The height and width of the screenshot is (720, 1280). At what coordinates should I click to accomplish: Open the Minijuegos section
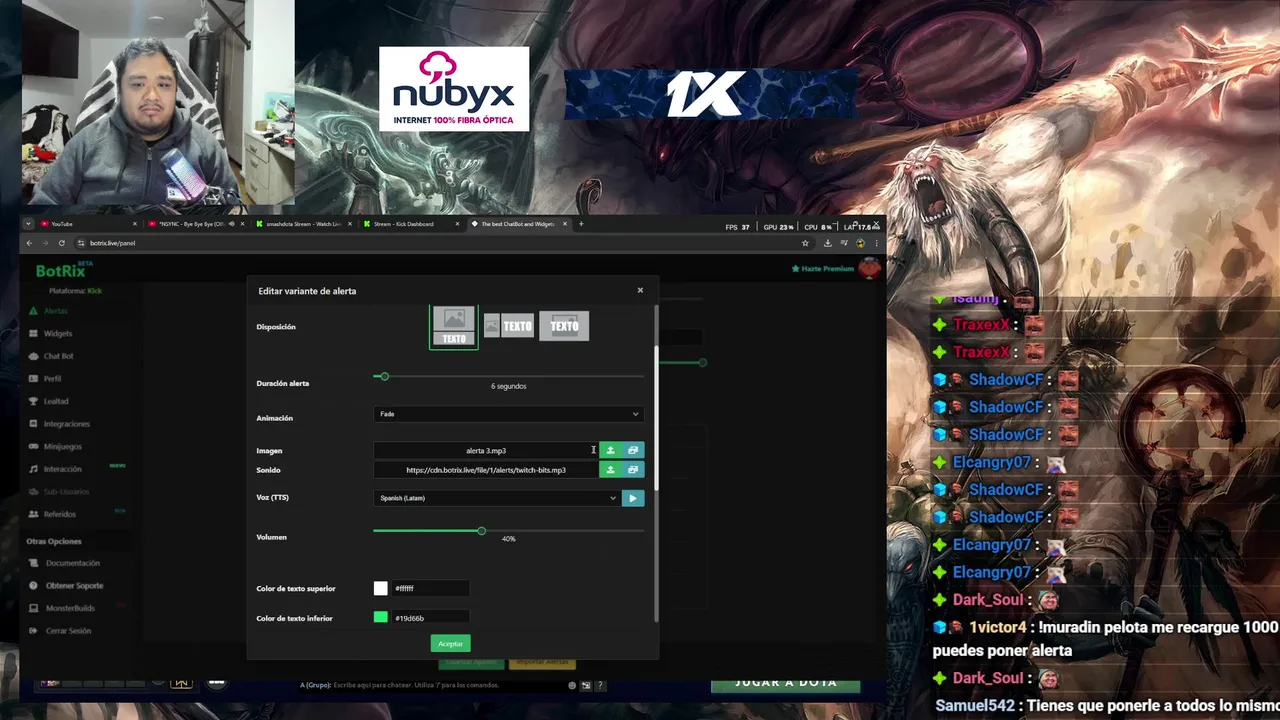coord(62,446)
